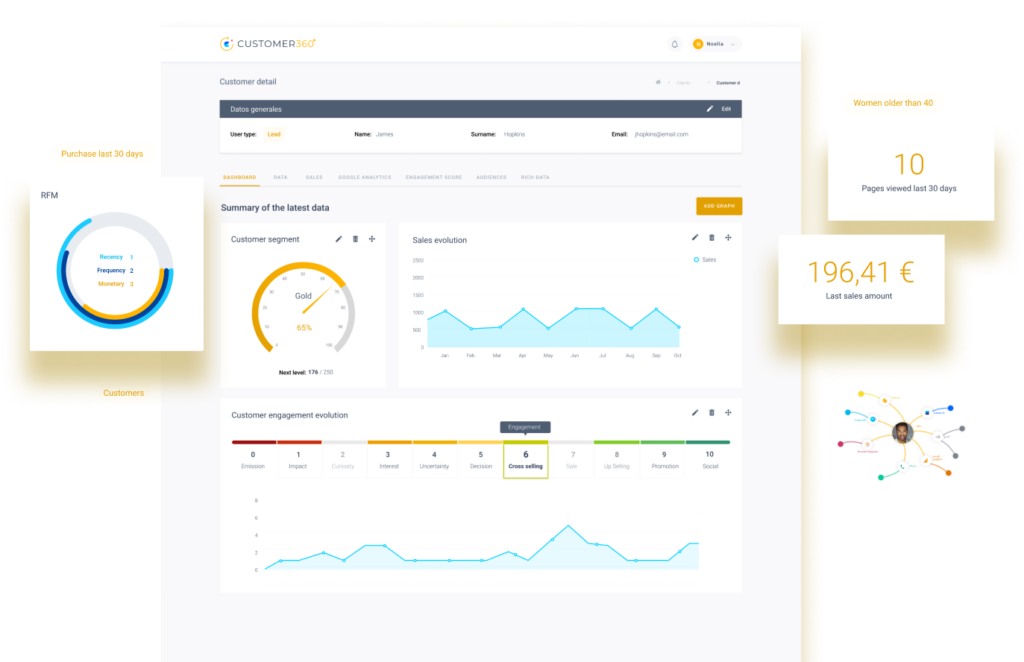Click the Customer360 logo
Image resolution: width=1024 pixels, height=662 pixels.
coord(268,44)
